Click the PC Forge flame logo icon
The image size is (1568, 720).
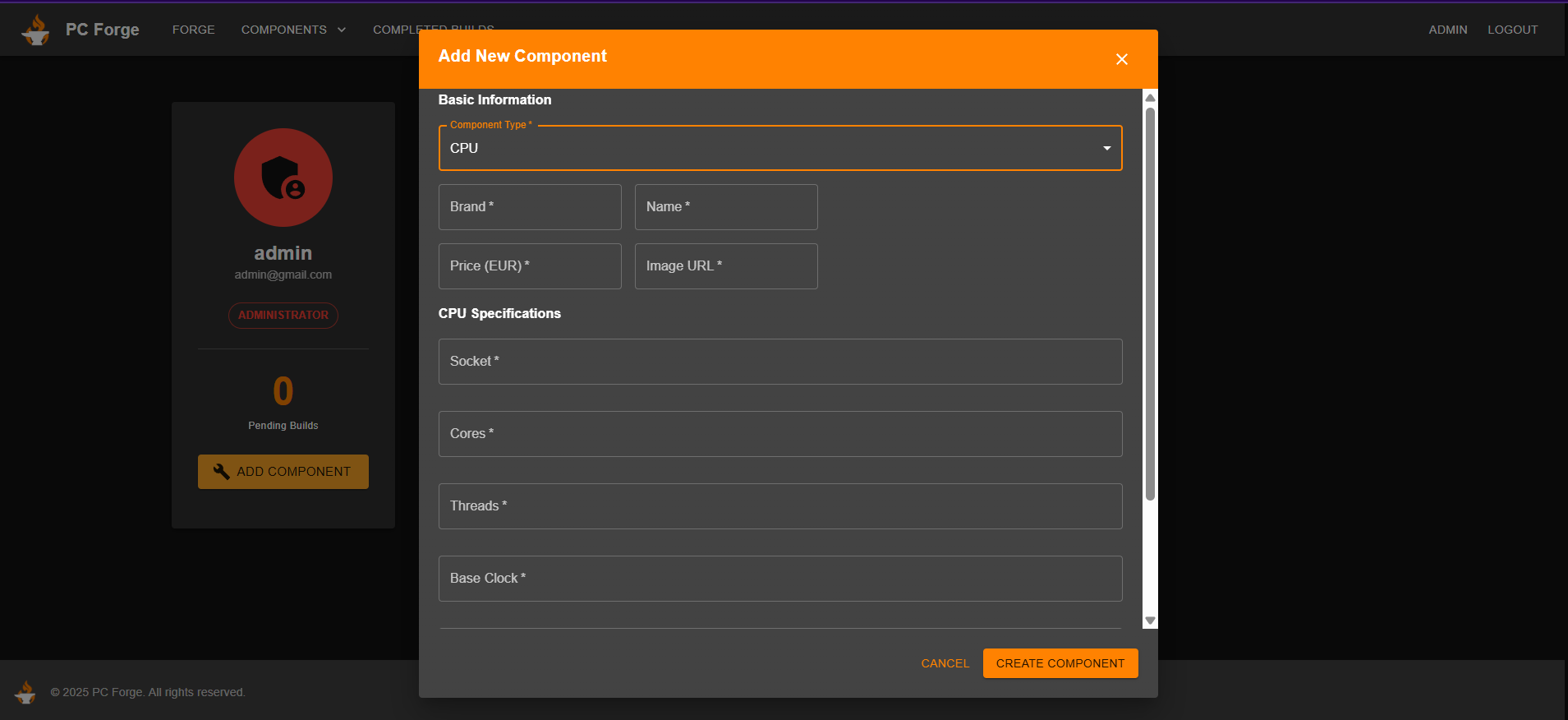(x=35, y=30)
